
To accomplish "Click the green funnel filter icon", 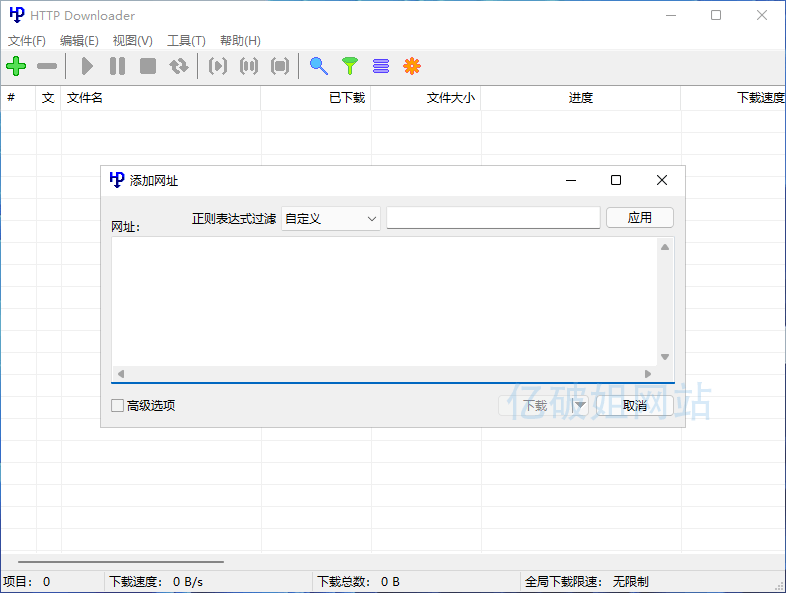I will coord(350,66).
